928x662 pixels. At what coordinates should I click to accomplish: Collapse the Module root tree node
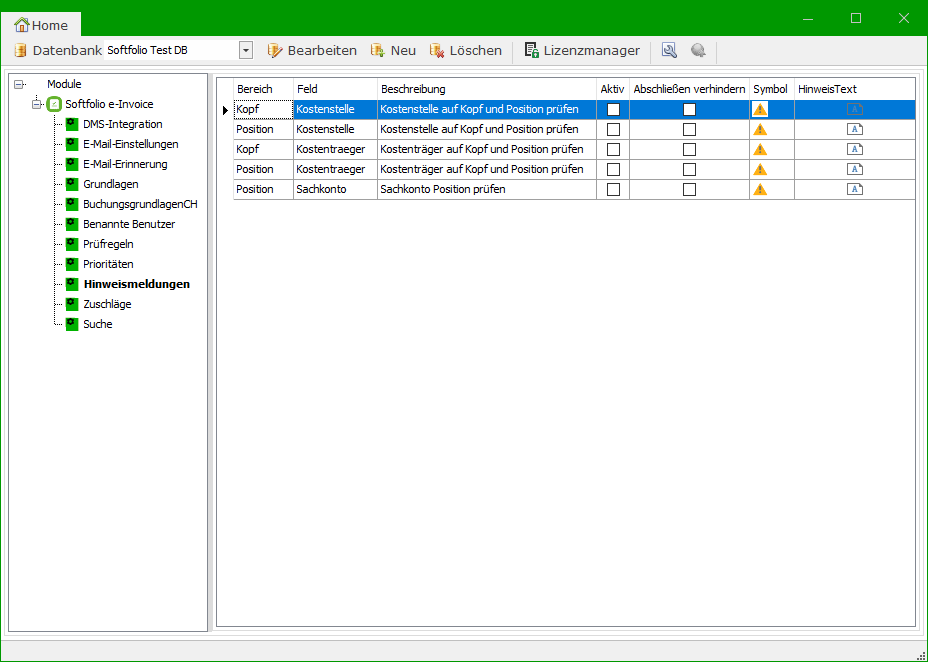coord(19,84)
